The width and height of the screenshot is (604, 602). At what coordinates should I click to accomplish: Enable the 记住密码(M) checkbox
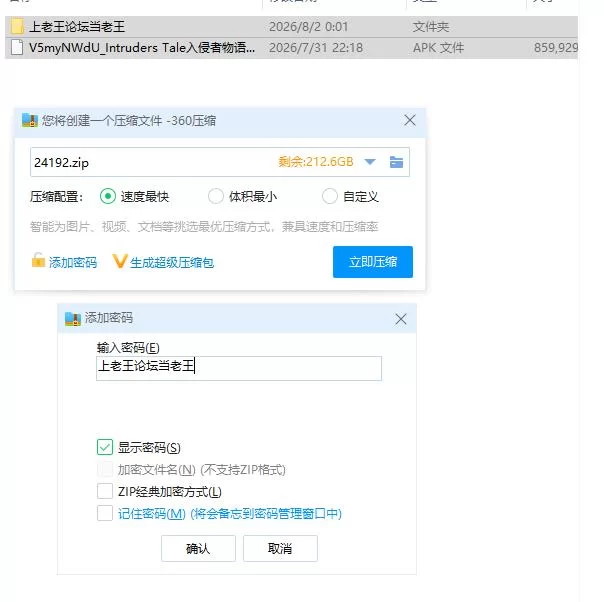[x=105, y=513]
